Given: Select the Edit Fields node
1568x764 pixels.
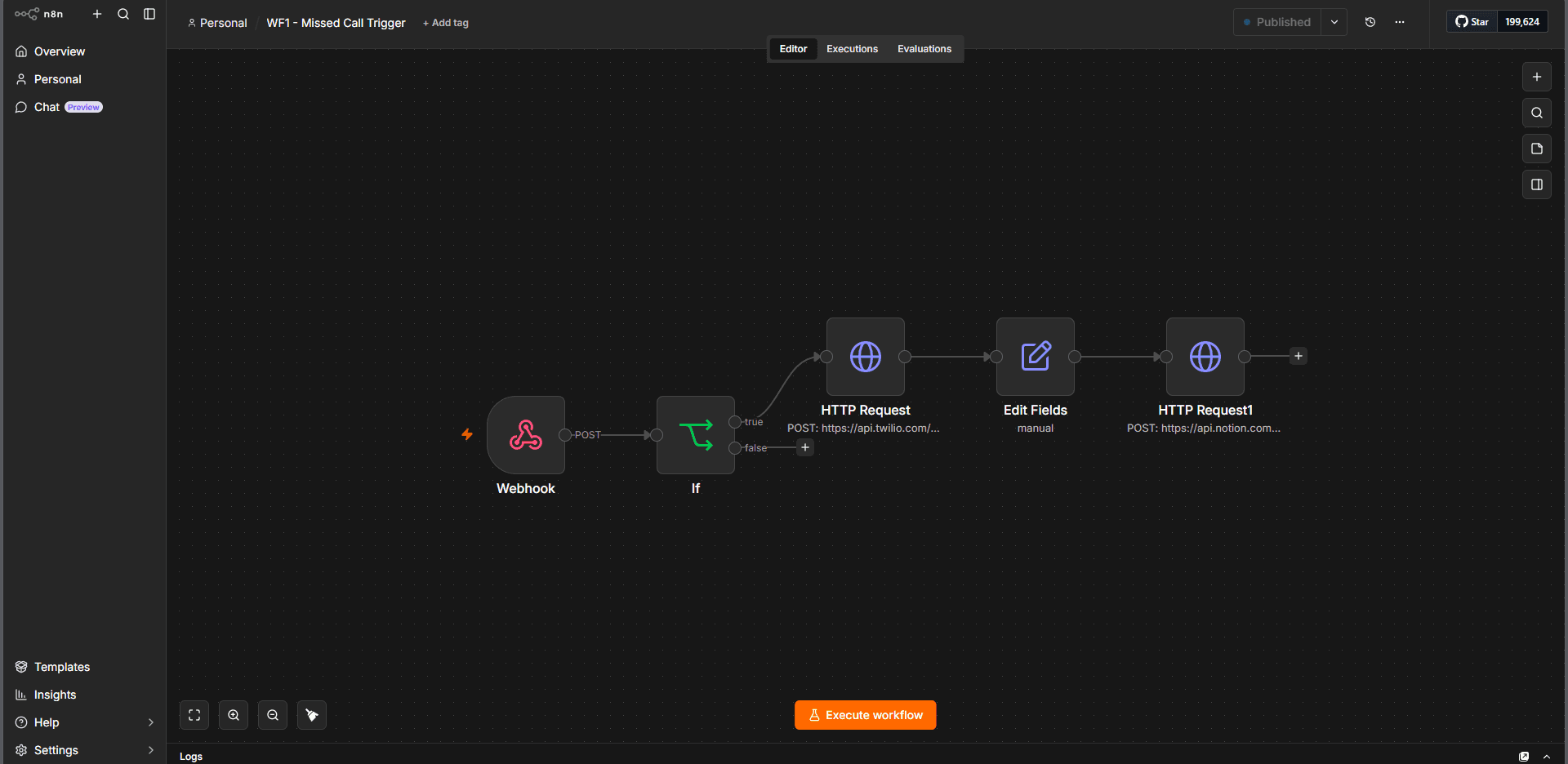Looking at the screenshot, I should coord(1036,357).
